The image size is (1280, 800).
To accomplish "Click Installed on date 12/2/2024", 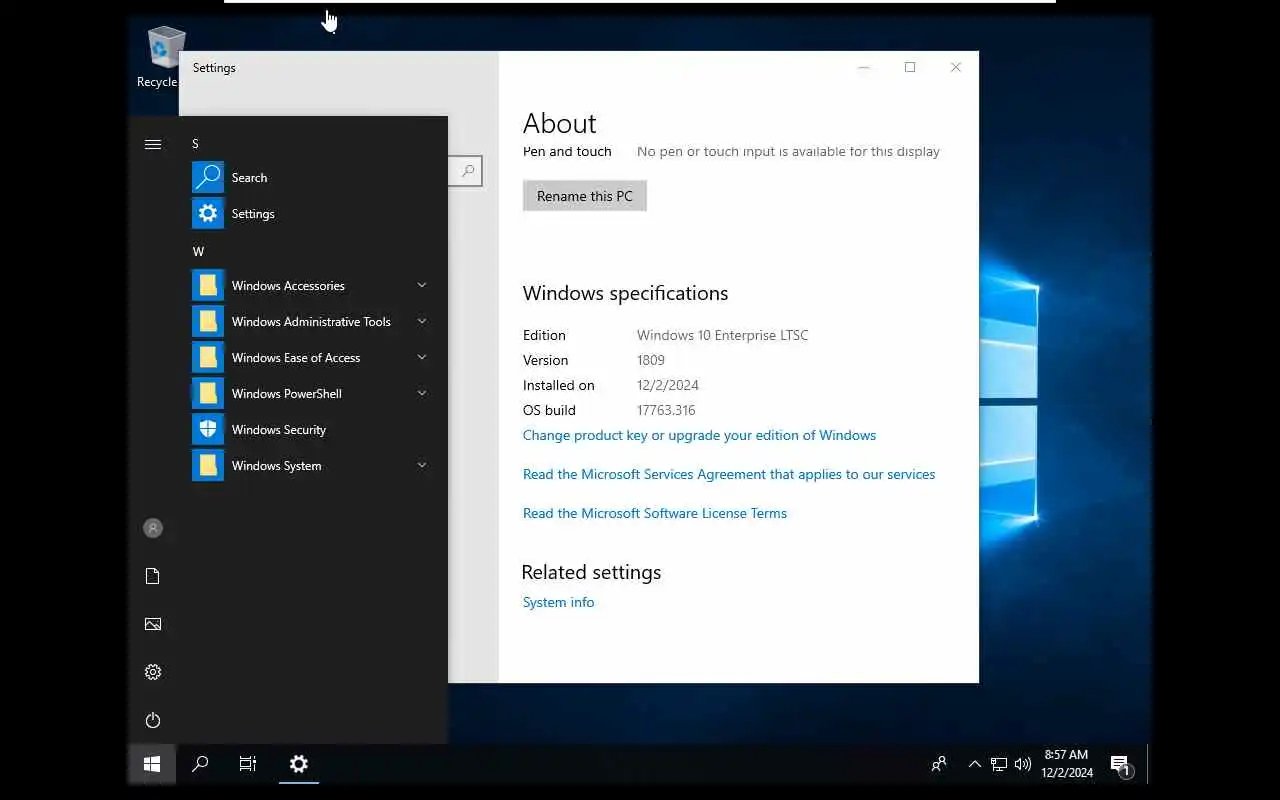I will (x=668, y=385).
